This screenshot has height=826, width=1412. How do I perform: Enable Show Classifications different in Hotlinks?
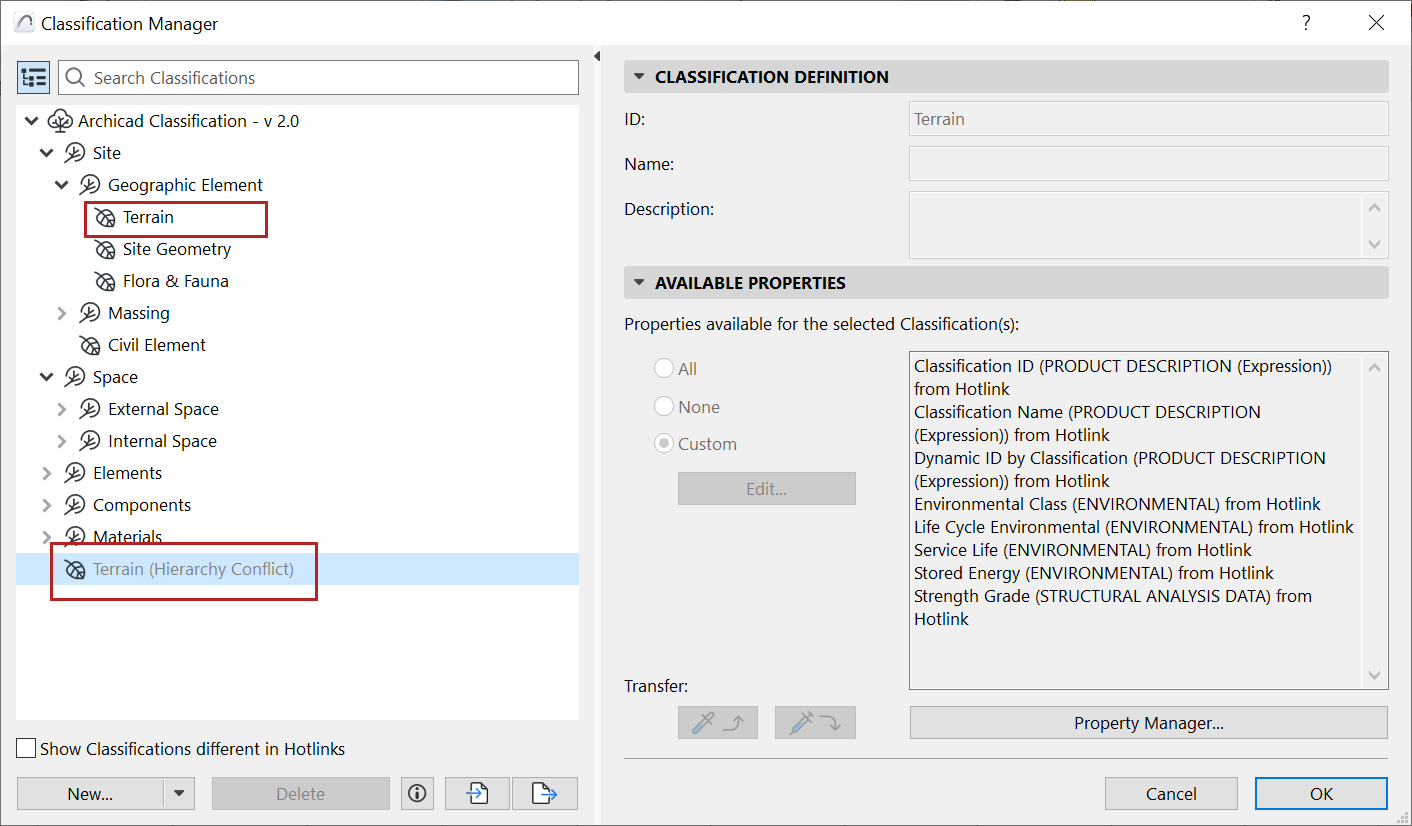(x=26, y=748)
